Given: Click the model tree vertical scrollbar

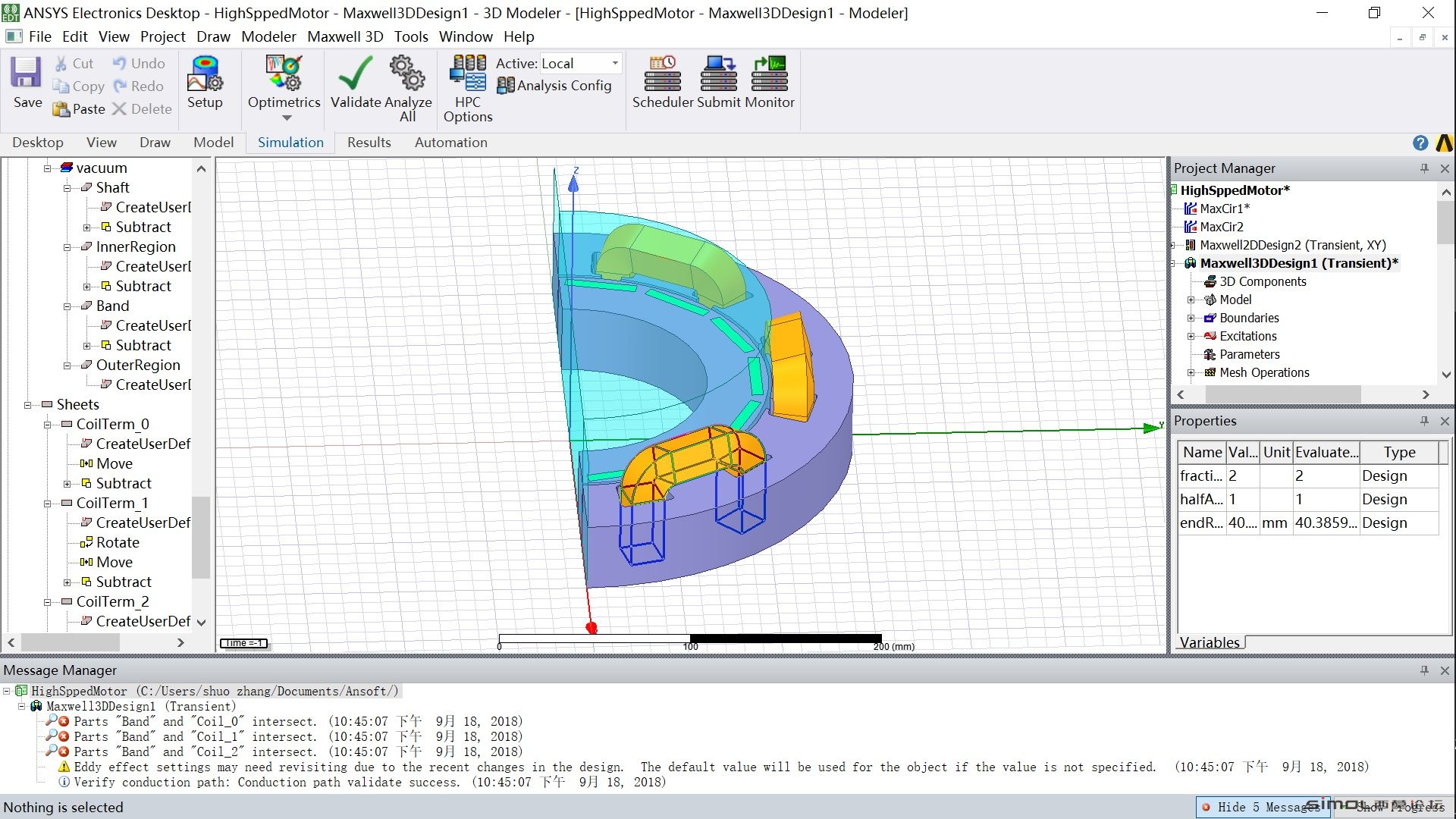Looking at the screenshot, I should 201,537.
